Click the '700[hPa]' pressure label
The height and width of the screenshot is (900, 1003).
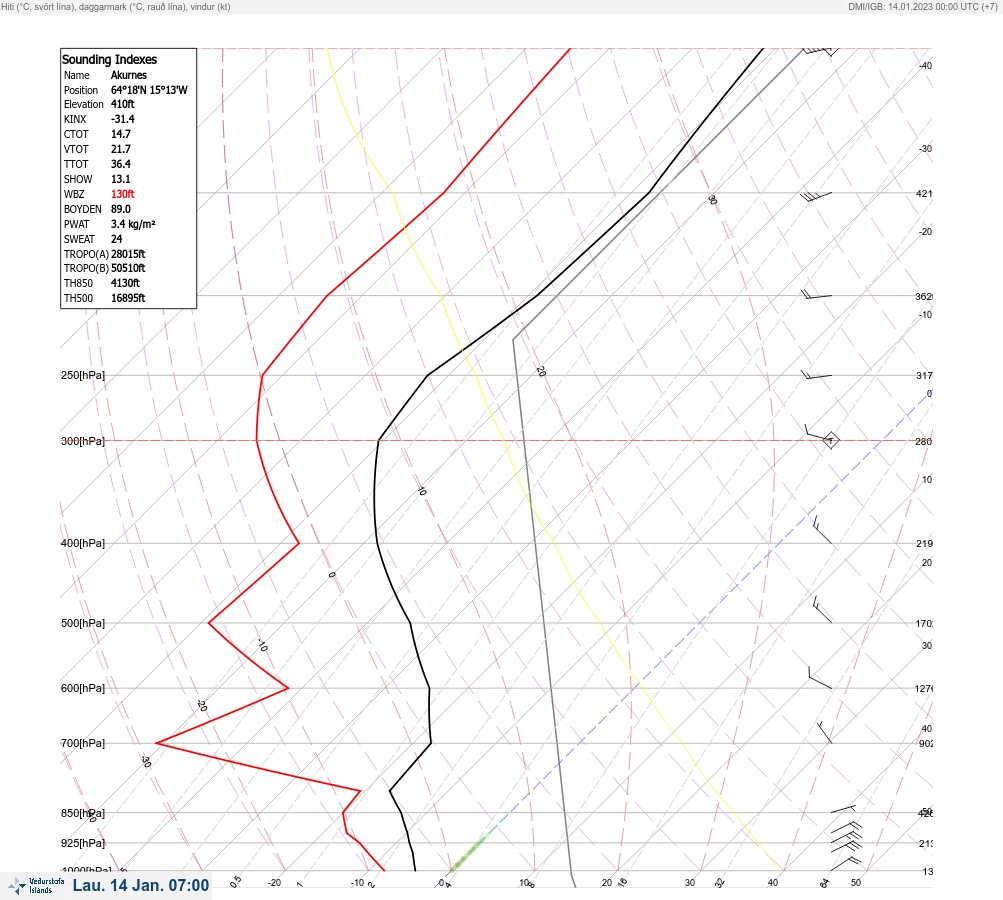pyautogui.click(x=83, y=743)
